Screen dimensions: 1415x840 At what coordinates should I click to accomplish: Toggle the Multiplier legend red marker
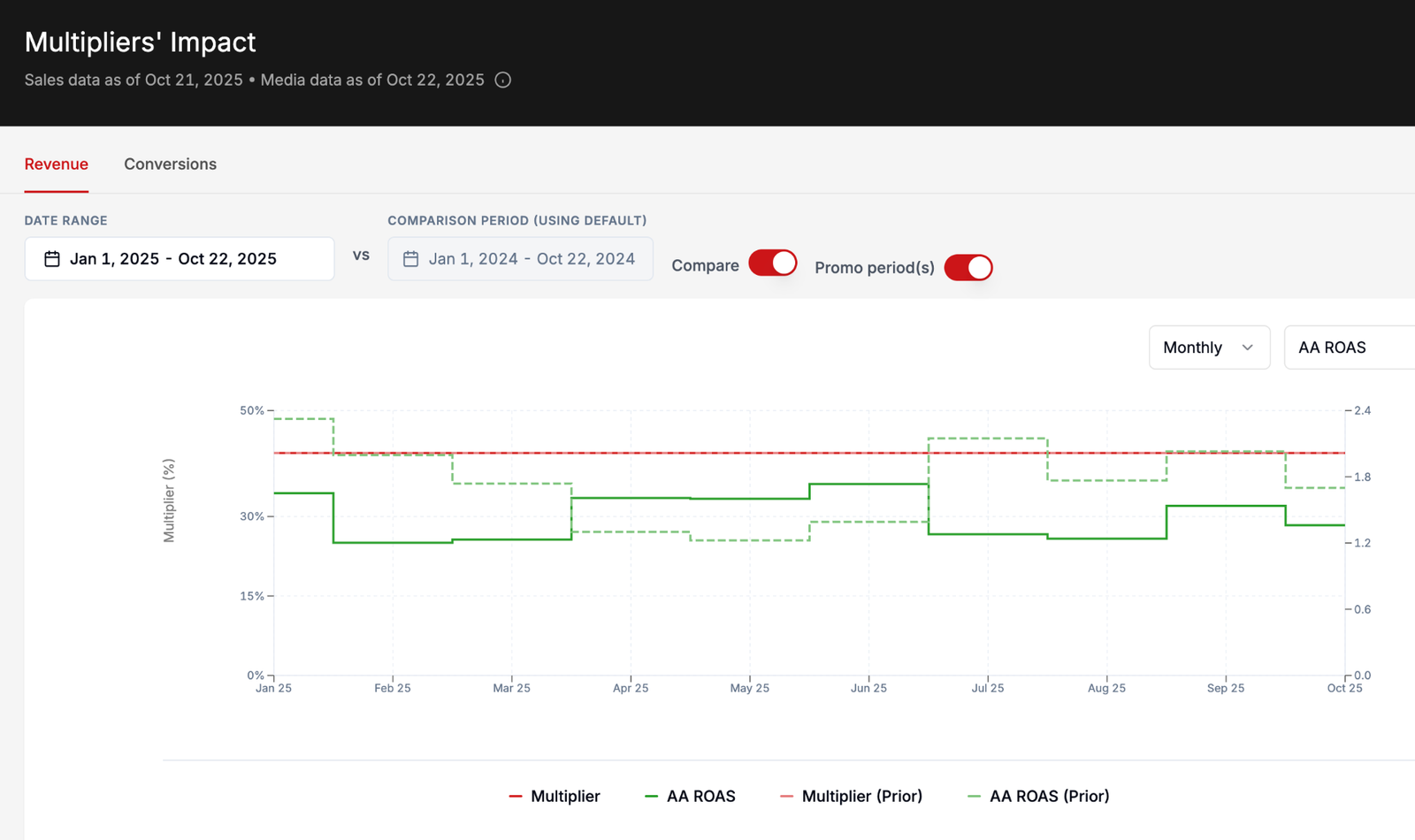click(516, 797)
